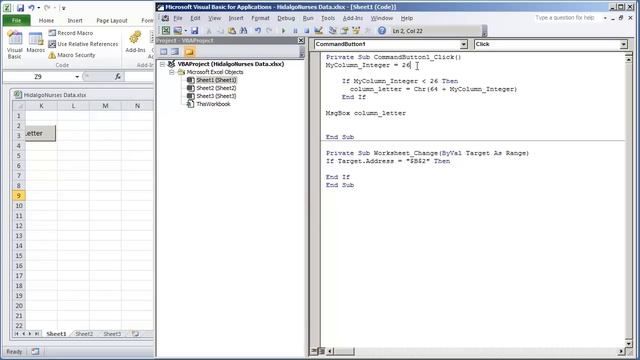Open the Click procedure dropdown

click(623, 44)
